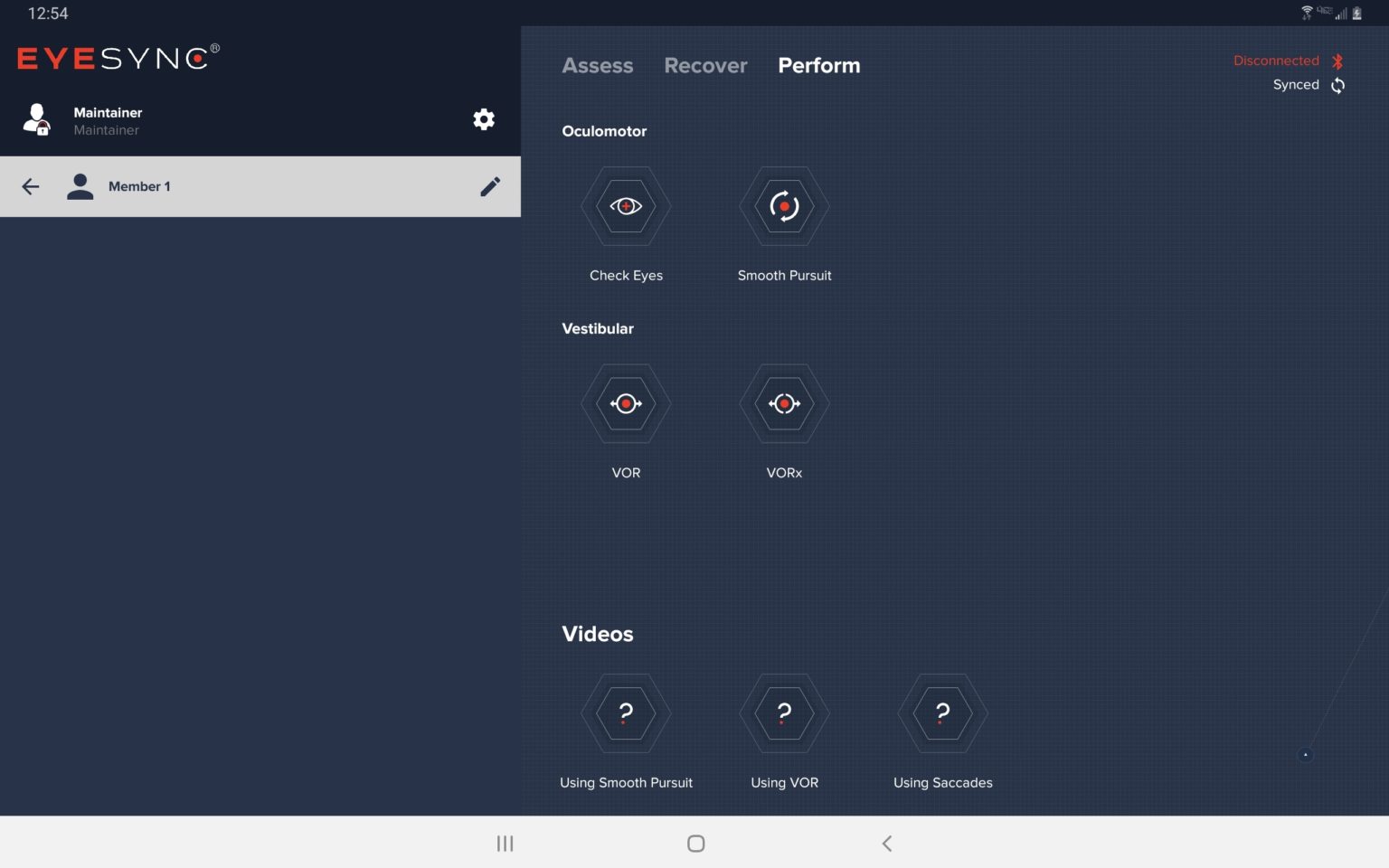1389x868 pixels.
Task: Play the Using Smooth Pursuit video
Action: (x=625, y=713)
